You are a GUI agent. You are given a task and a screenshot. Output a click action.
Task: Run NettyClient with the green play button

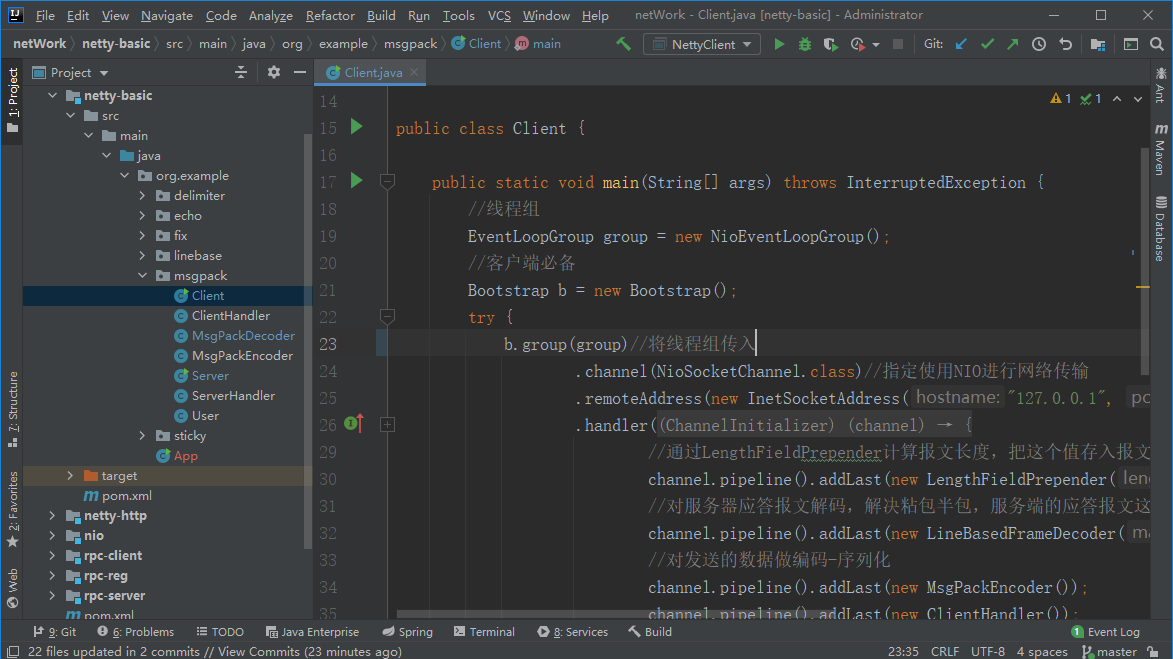click(779, 44)
